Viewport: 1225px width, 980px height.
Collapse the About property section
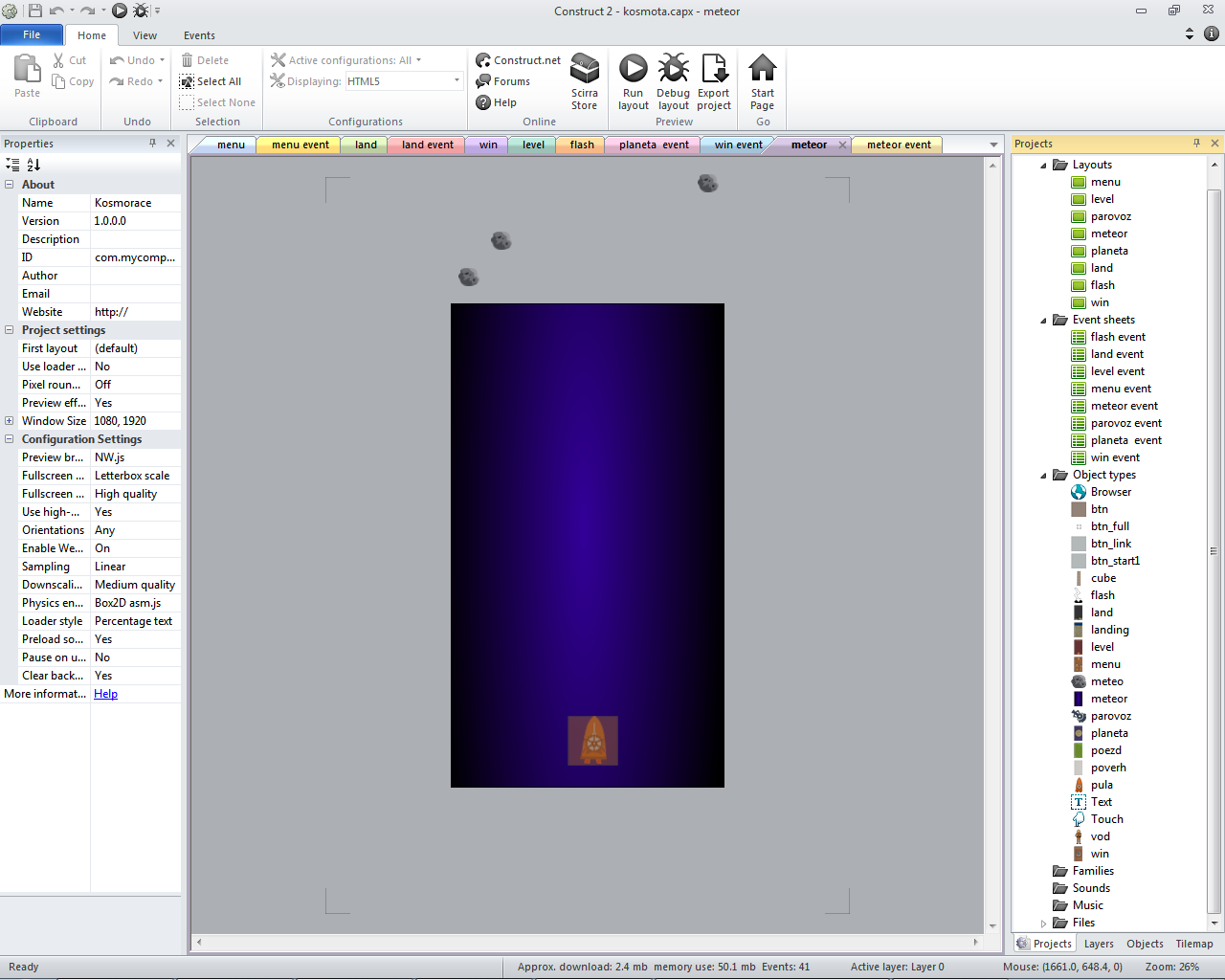[x=10, y=185]
